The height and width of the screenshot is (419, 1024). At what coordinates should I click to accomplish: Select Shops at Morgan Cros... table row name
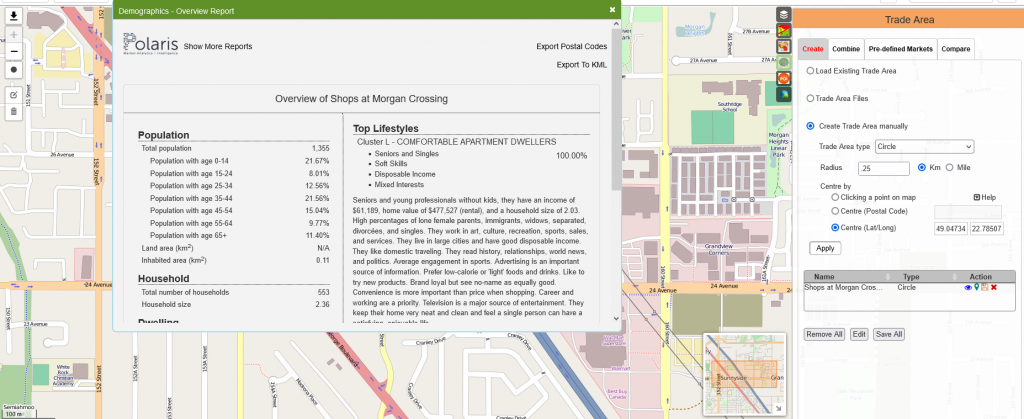(842, 287)
